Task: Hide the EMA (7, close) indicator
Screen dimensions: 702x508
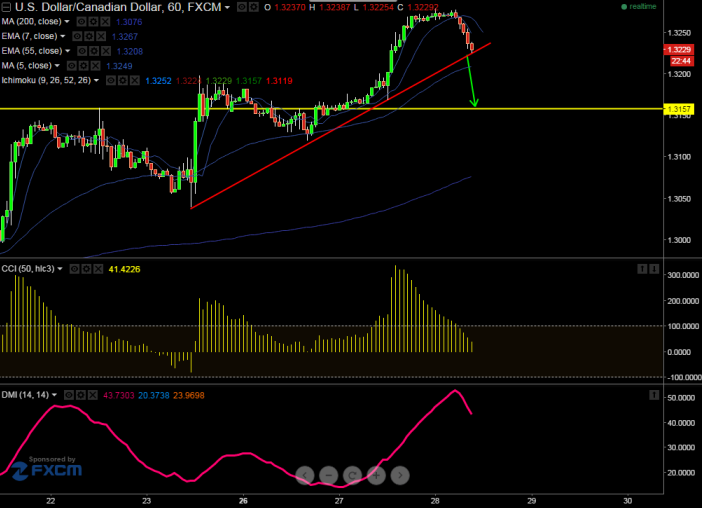Action: click(x=77, y=36)
